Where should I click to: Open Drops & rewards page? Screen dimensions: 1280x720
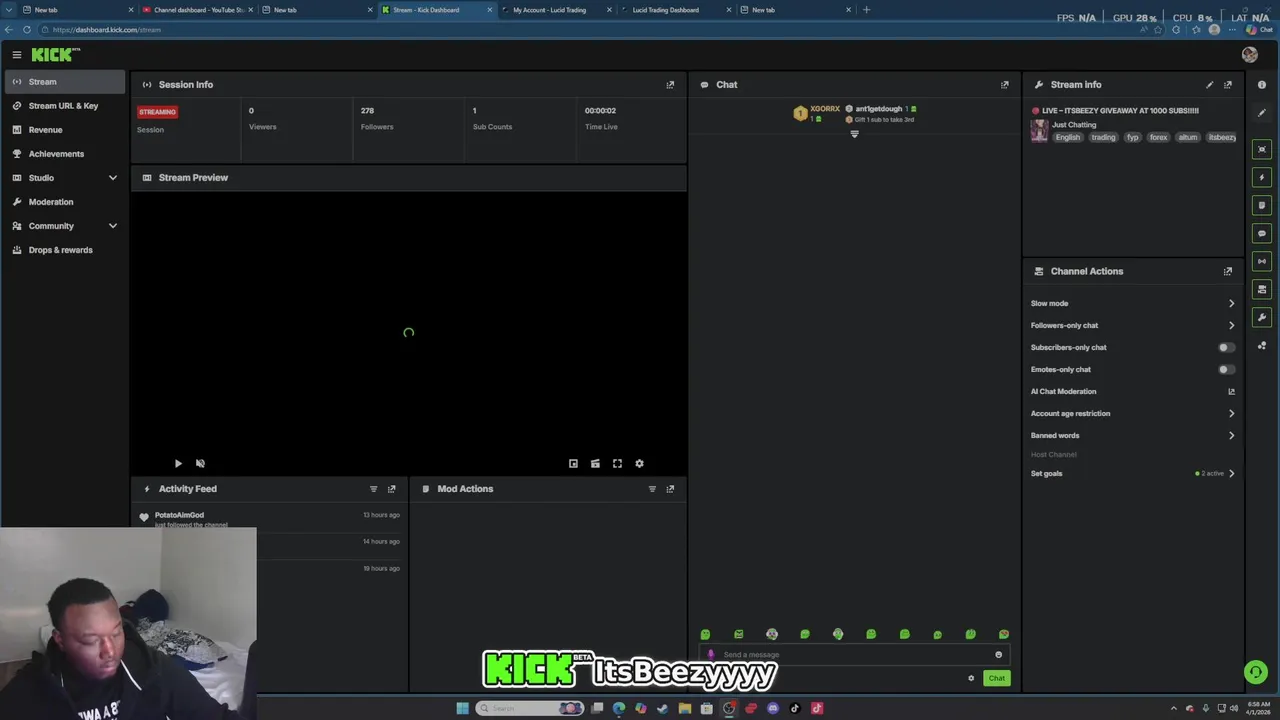click(x=64, y=250)
